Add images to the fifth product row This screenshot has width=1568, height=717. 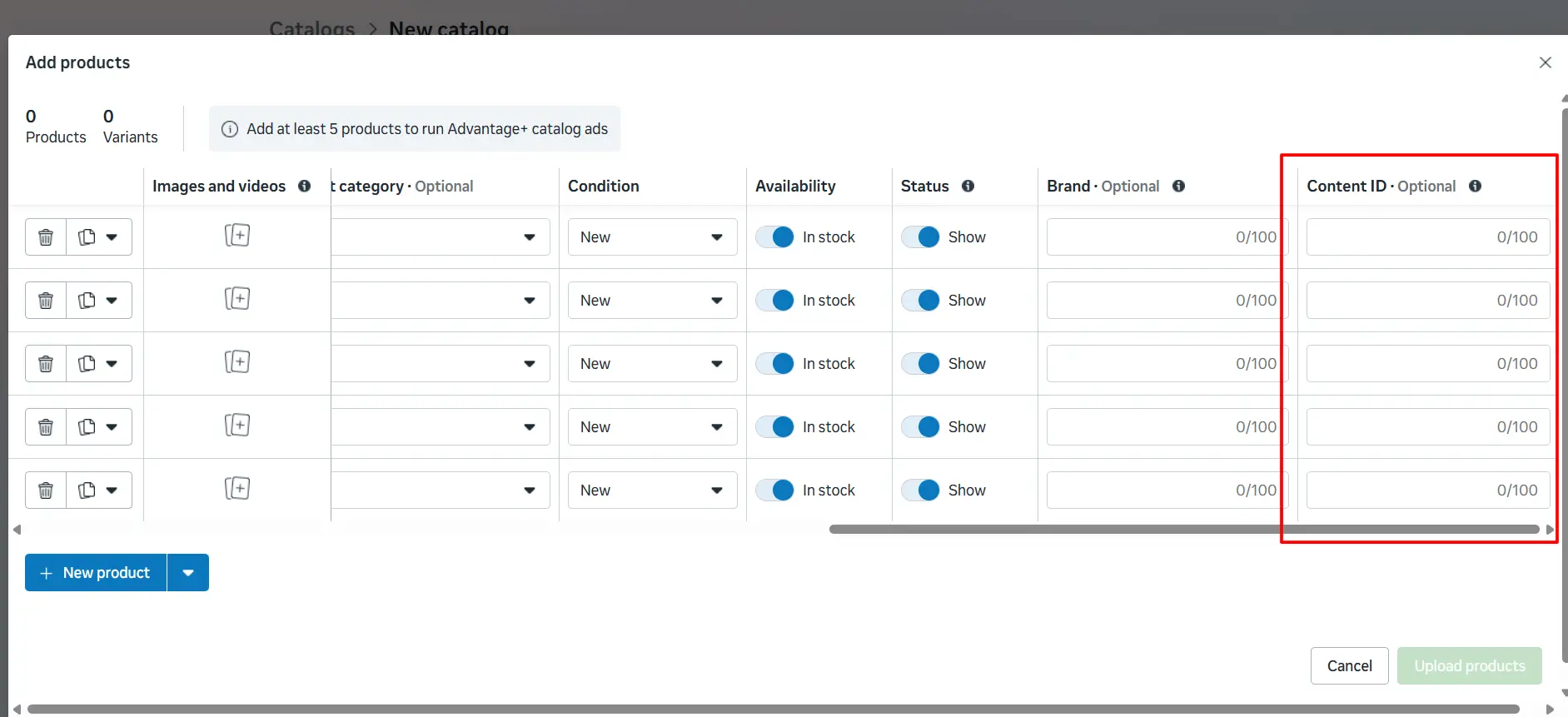click(237, 489)
